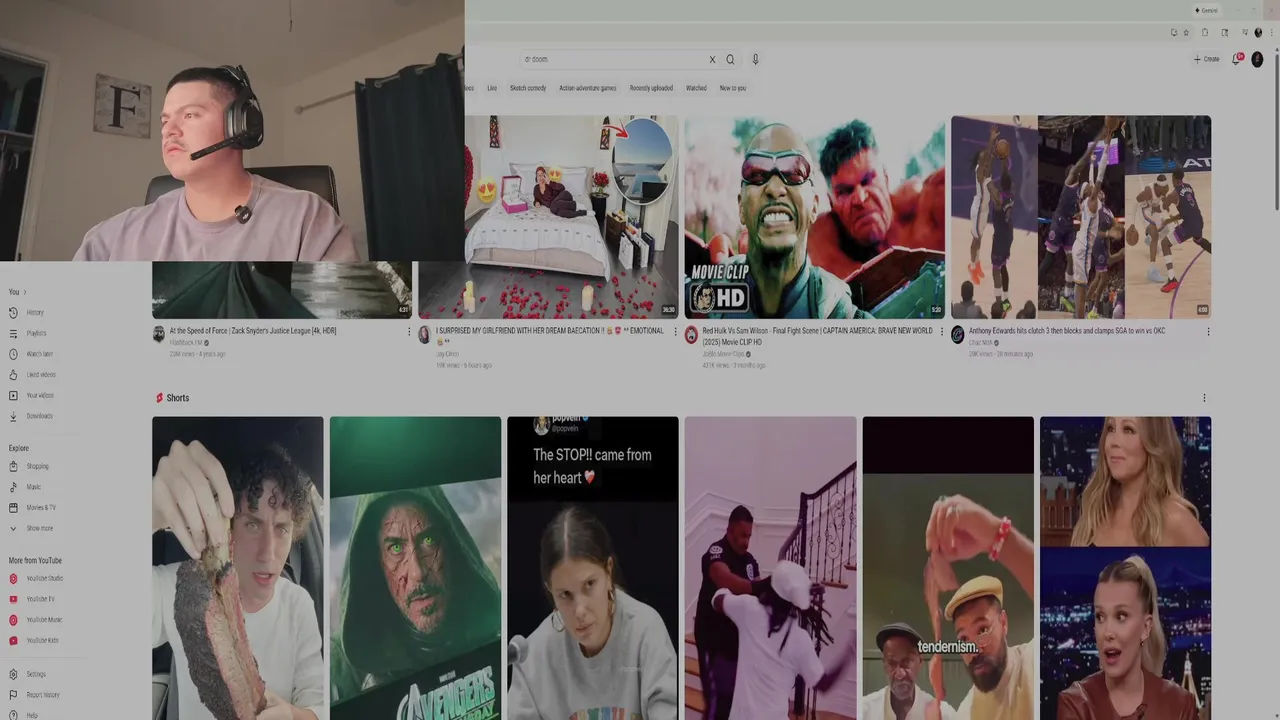1280x720 pixels.
Task: Open options for Anthony Edwards clutch video
Action: [1208, 331]
